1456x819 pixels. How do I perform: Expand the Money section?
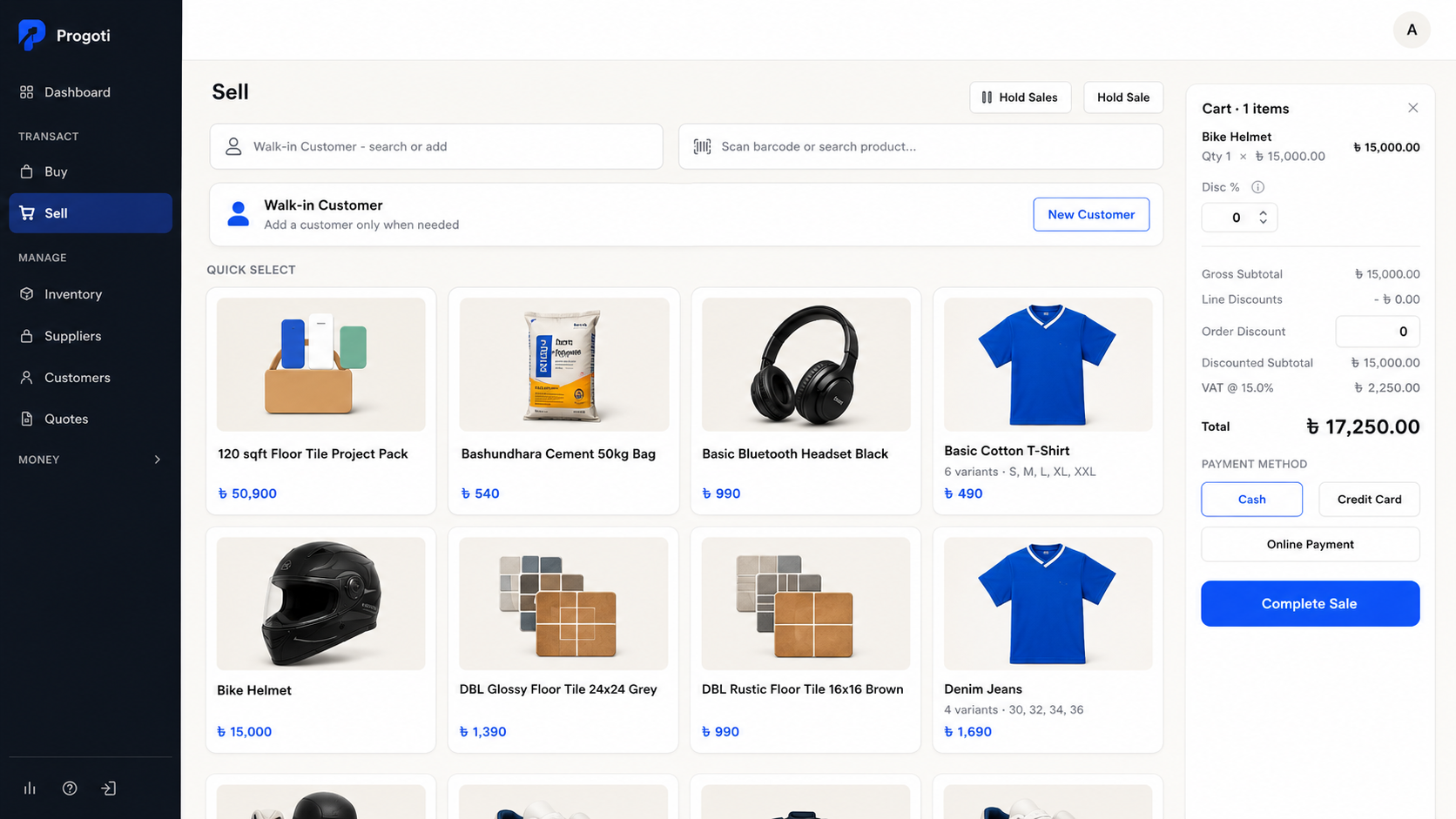click(x=158, y=460)
